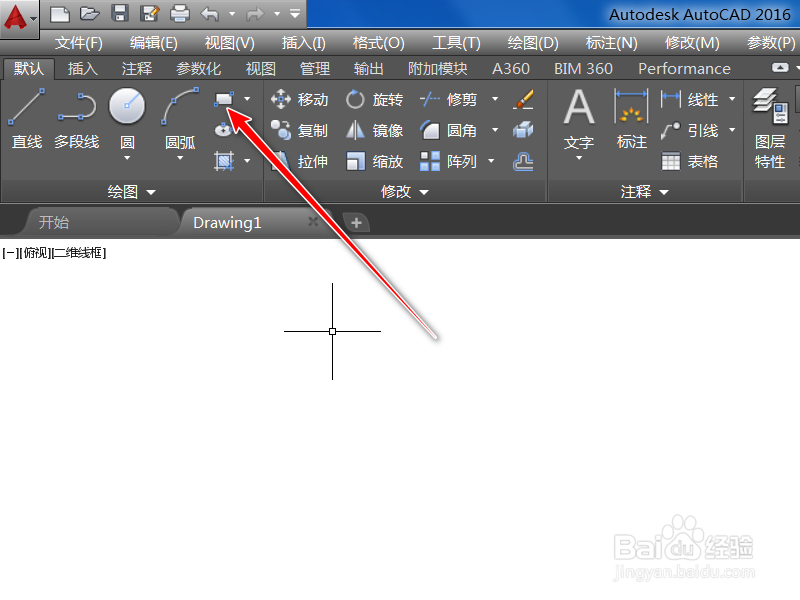Switch to the Performance ribbon tab

pos(684,68)
